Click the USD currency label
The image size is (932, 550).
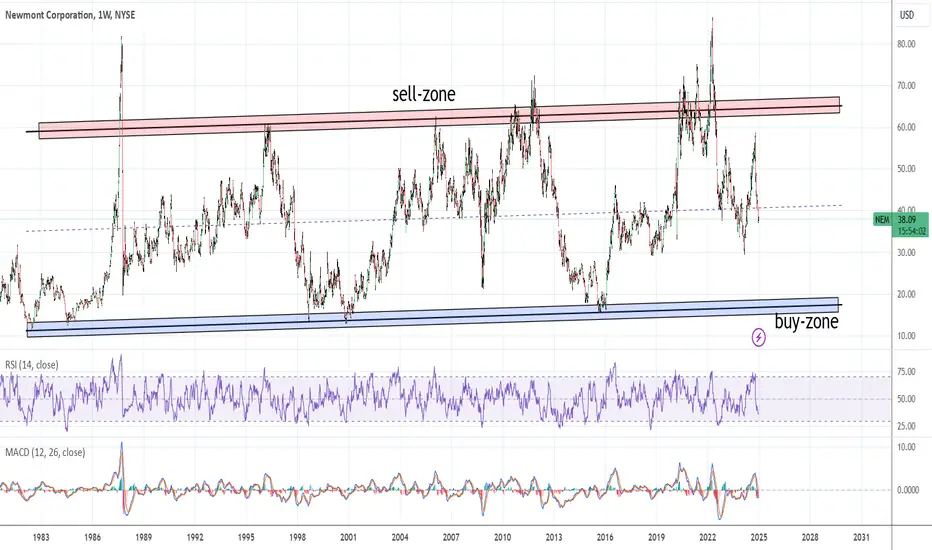pos(906,15)
